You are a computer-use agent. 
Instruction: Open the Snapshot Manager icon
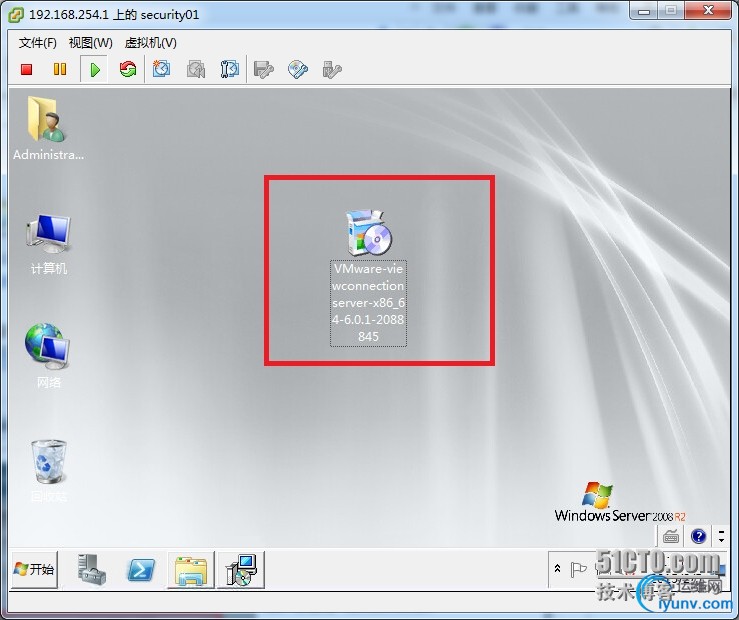[x=230, y=69]
